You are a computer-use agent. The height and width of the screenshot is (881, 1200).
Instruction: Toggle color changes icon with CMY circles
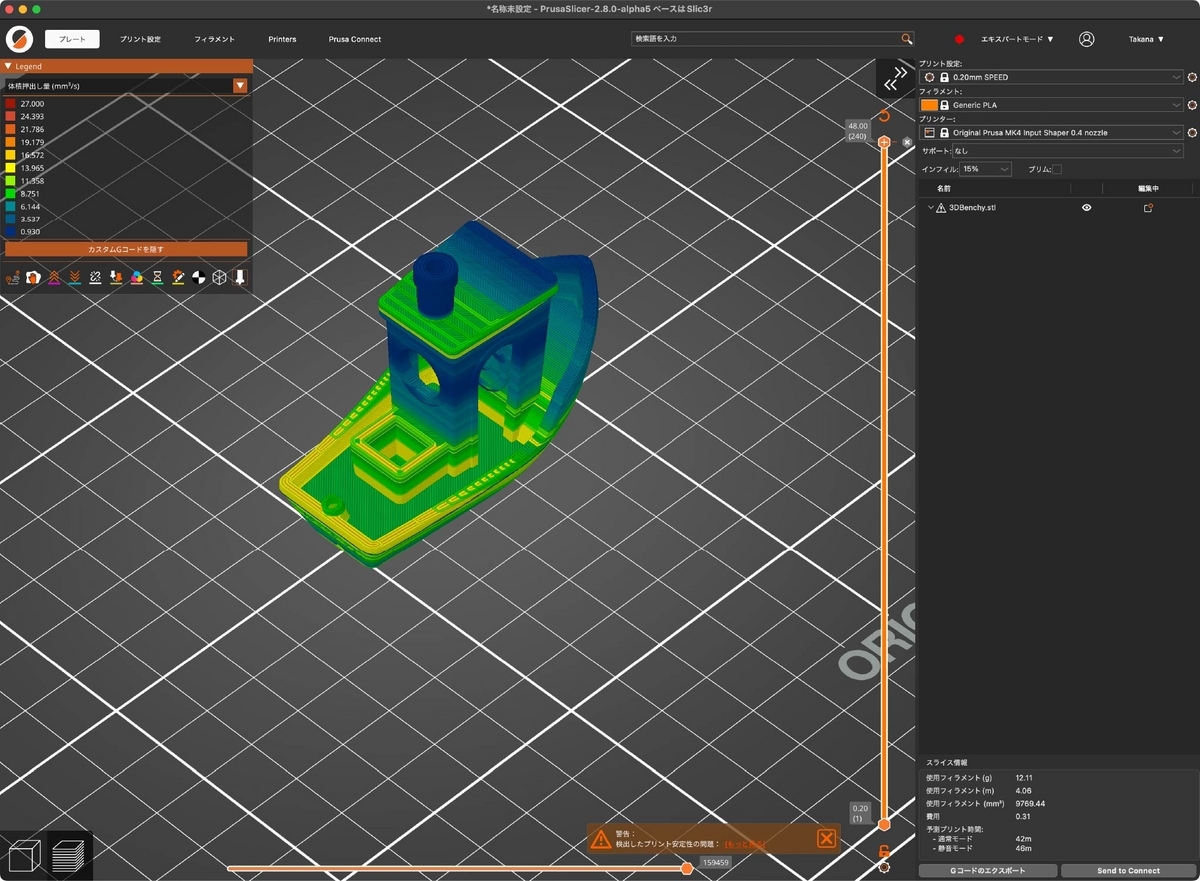coord(137,277)
